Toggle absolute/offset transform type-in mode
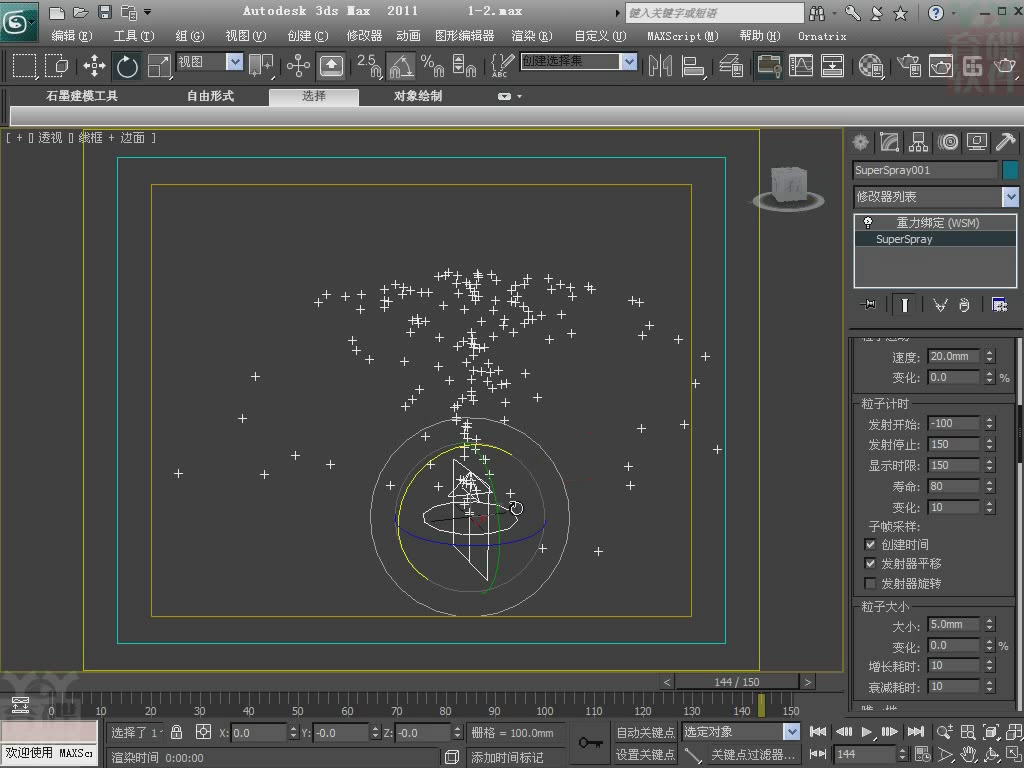This screenshot has width=1024, height=768. (203, 731)
